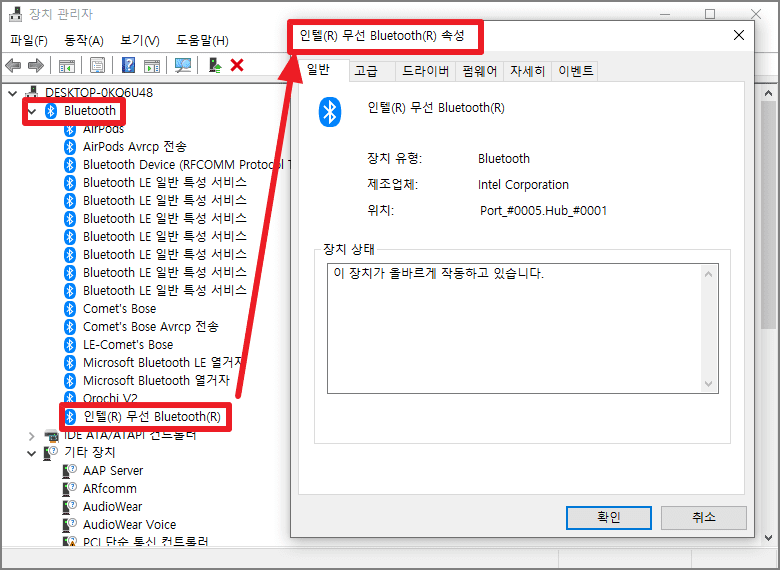
Task: Switch to the 드라이버 tab
Action: 425,71
